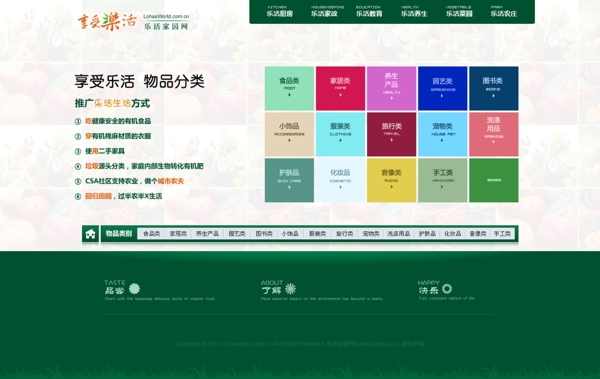The width and height of the screenshot is (600, 379).
Task: Click item ⑥ 回归田园 text
Action: click(x=119, y=196)
